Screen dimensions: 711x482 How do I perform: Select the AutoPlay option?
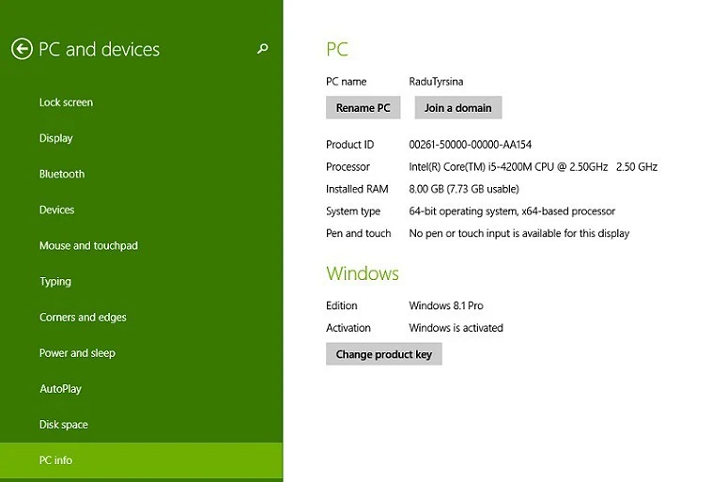pos(60,389)
